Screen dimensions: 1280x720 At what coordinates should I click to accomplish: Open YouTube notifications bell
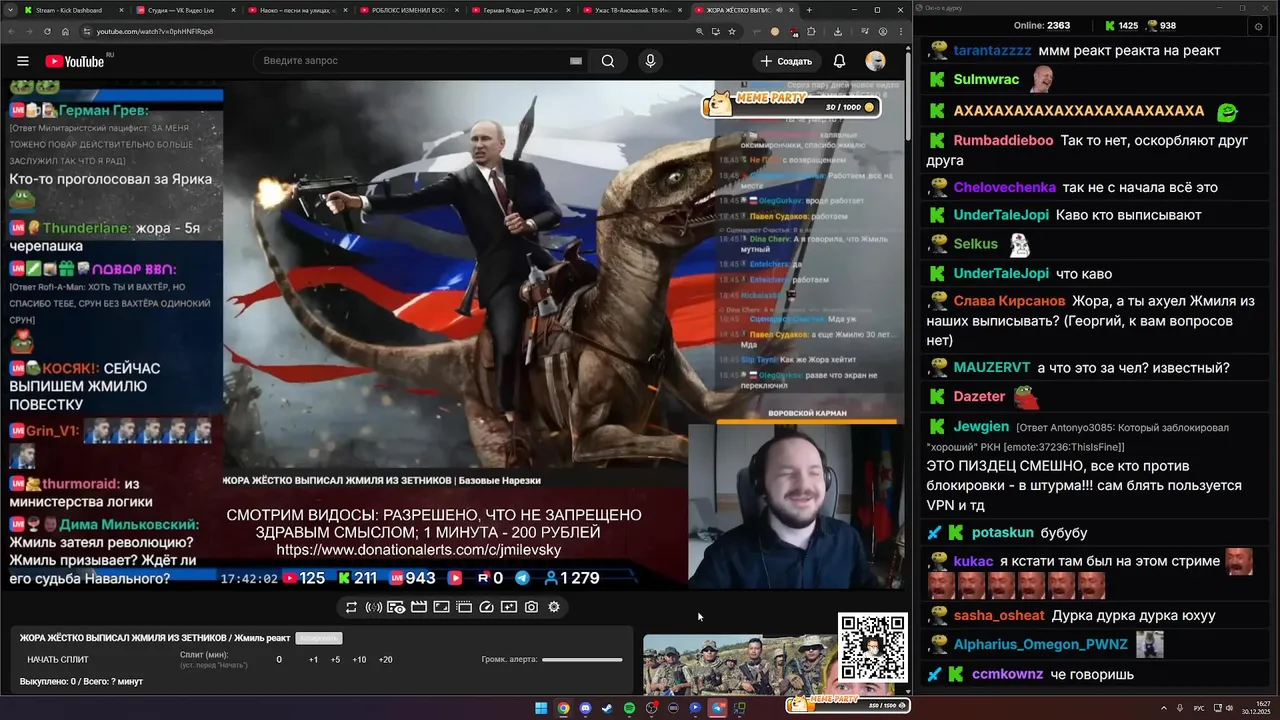840,61
